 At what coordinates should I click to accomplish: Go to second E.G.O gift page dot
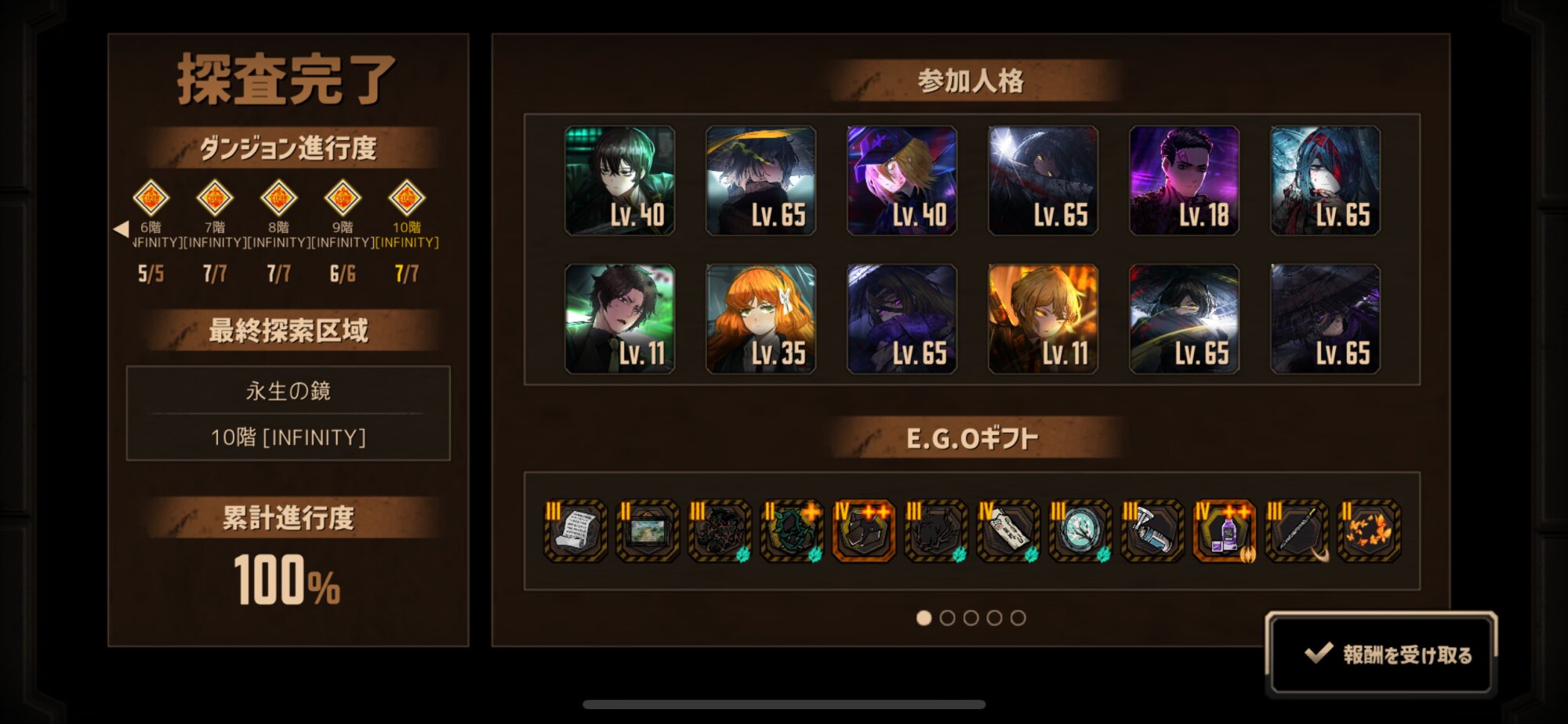[947, 618]
